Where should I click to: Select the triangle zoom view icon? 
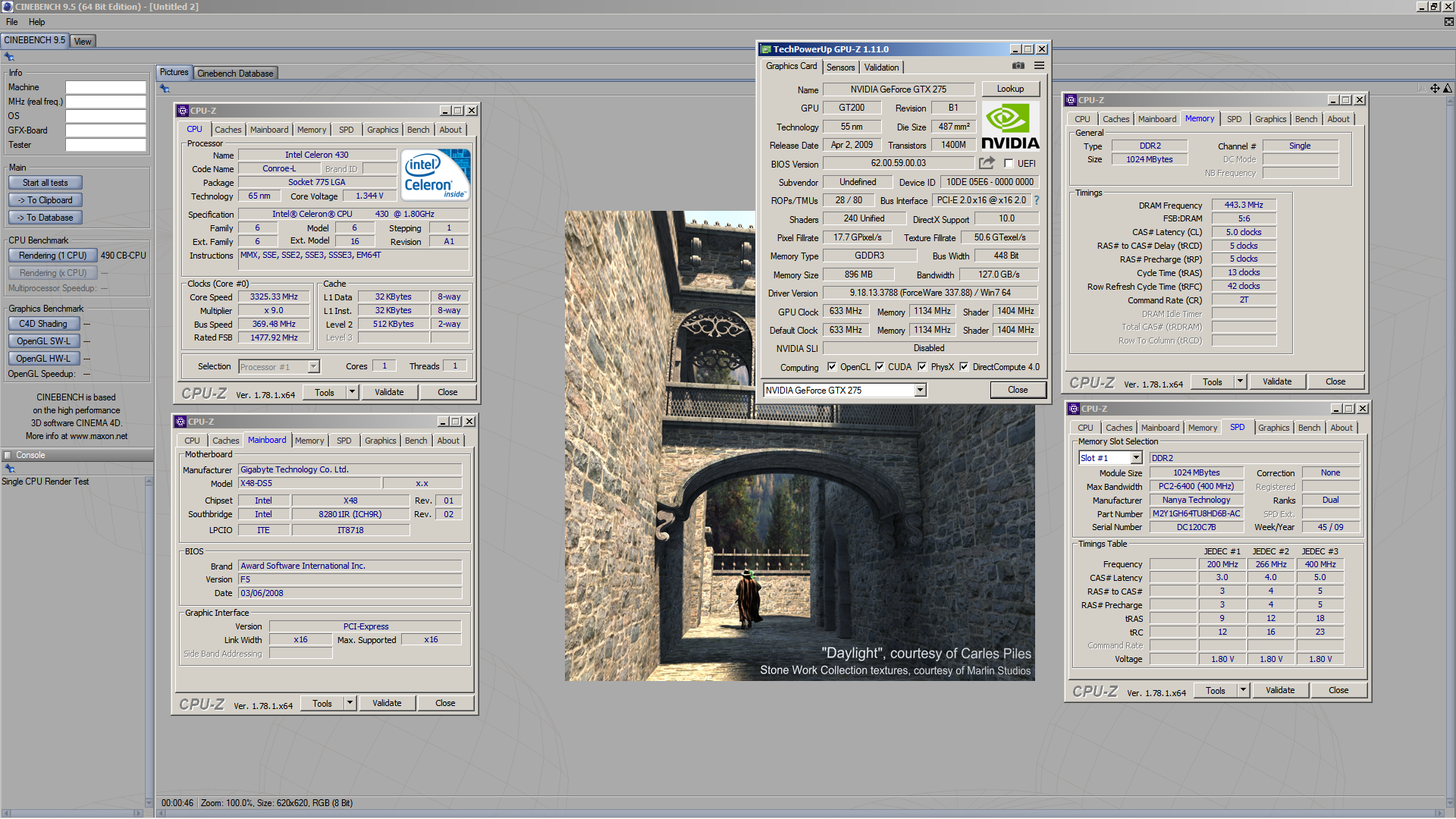click(x=1447, y=89)
